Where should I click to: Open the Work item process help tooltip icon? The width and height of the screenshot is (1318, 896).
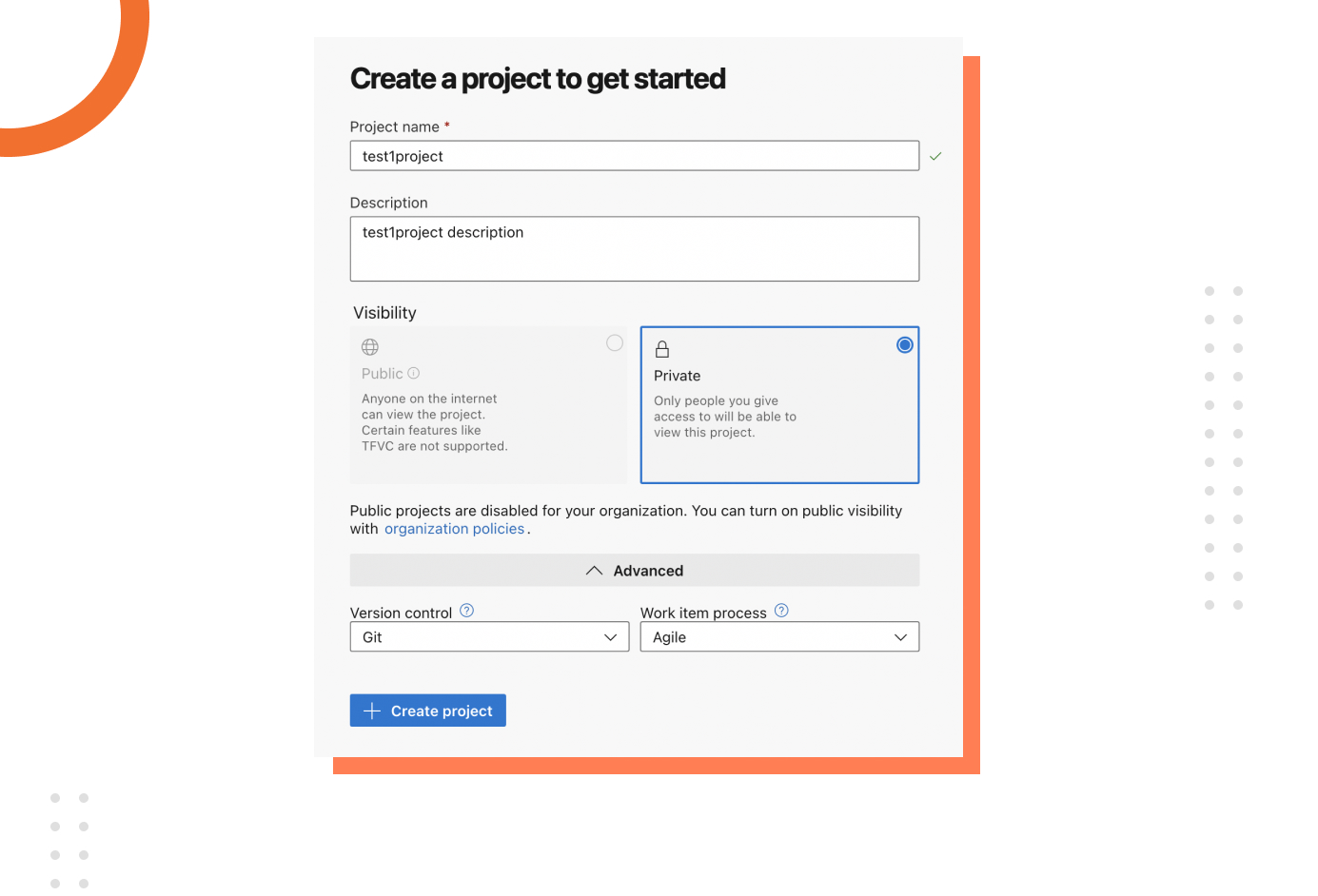point(780,611)
